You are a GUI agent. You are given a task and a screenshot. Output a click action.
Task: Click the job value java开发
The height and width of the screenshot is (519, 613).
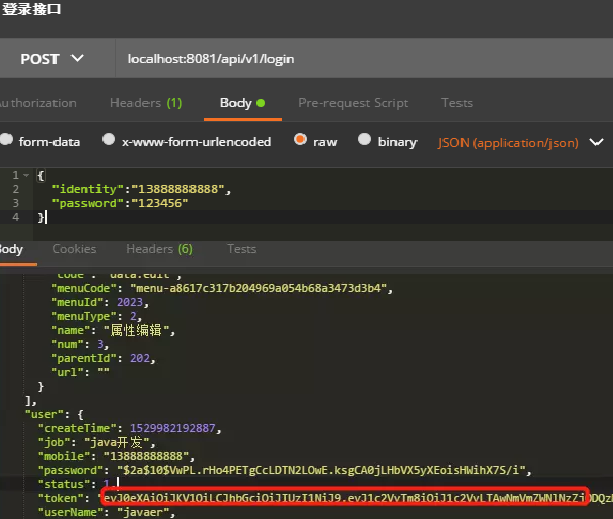(x=116, y=442)
